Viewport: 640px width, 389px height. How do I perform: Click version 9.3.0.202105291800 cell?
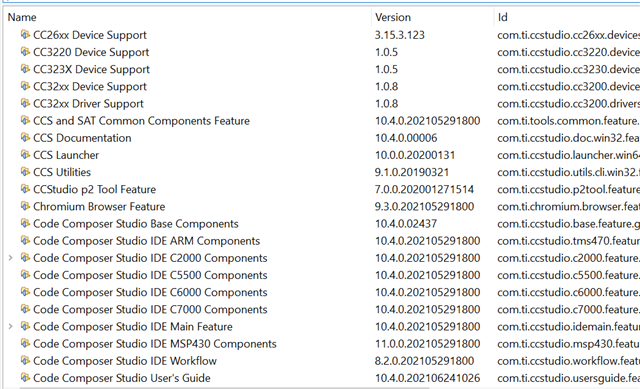424,207
